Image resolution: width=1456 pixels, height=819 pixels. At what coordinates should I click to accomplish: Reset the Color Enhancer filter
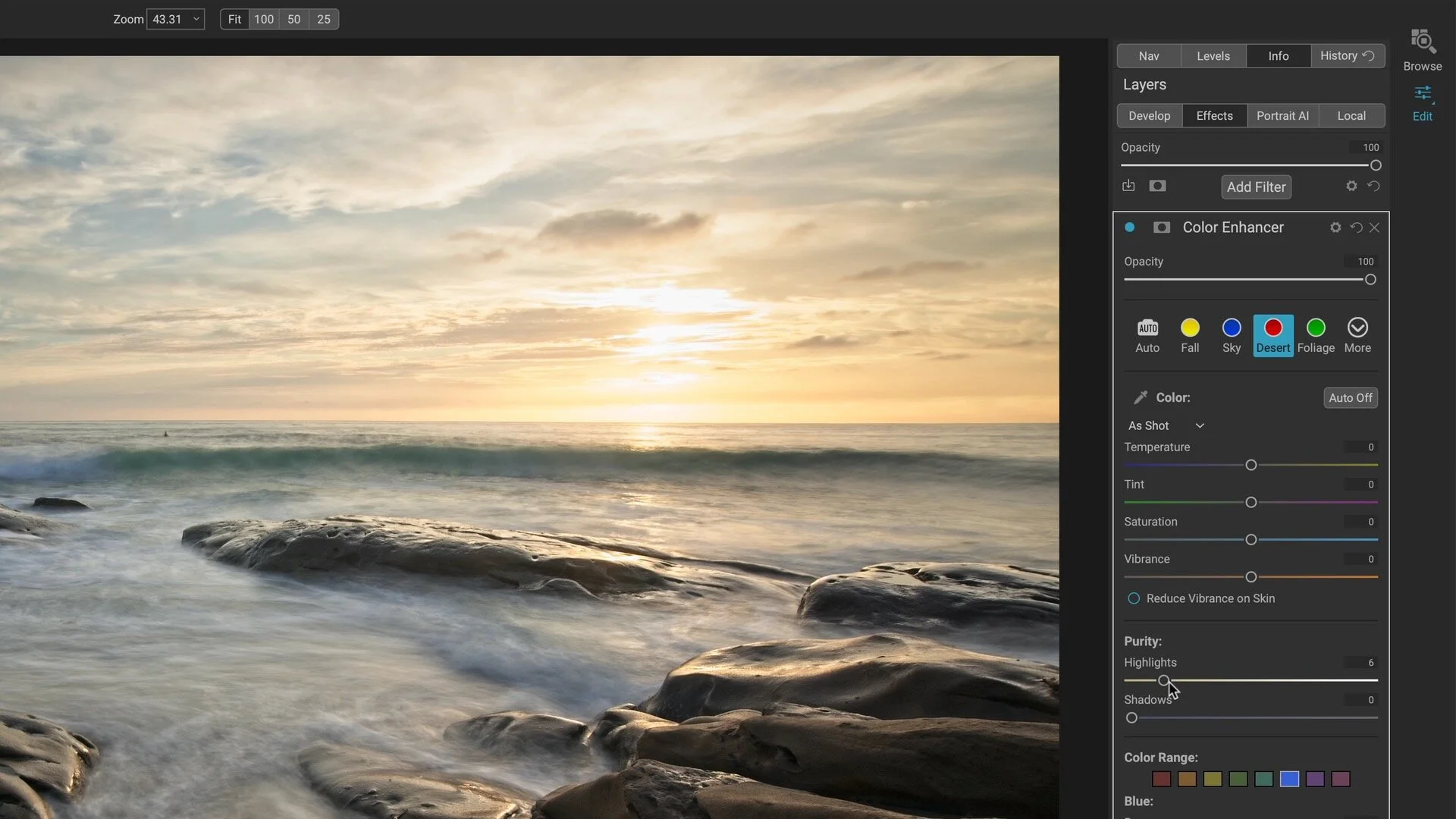click(x=1355, y=227)
